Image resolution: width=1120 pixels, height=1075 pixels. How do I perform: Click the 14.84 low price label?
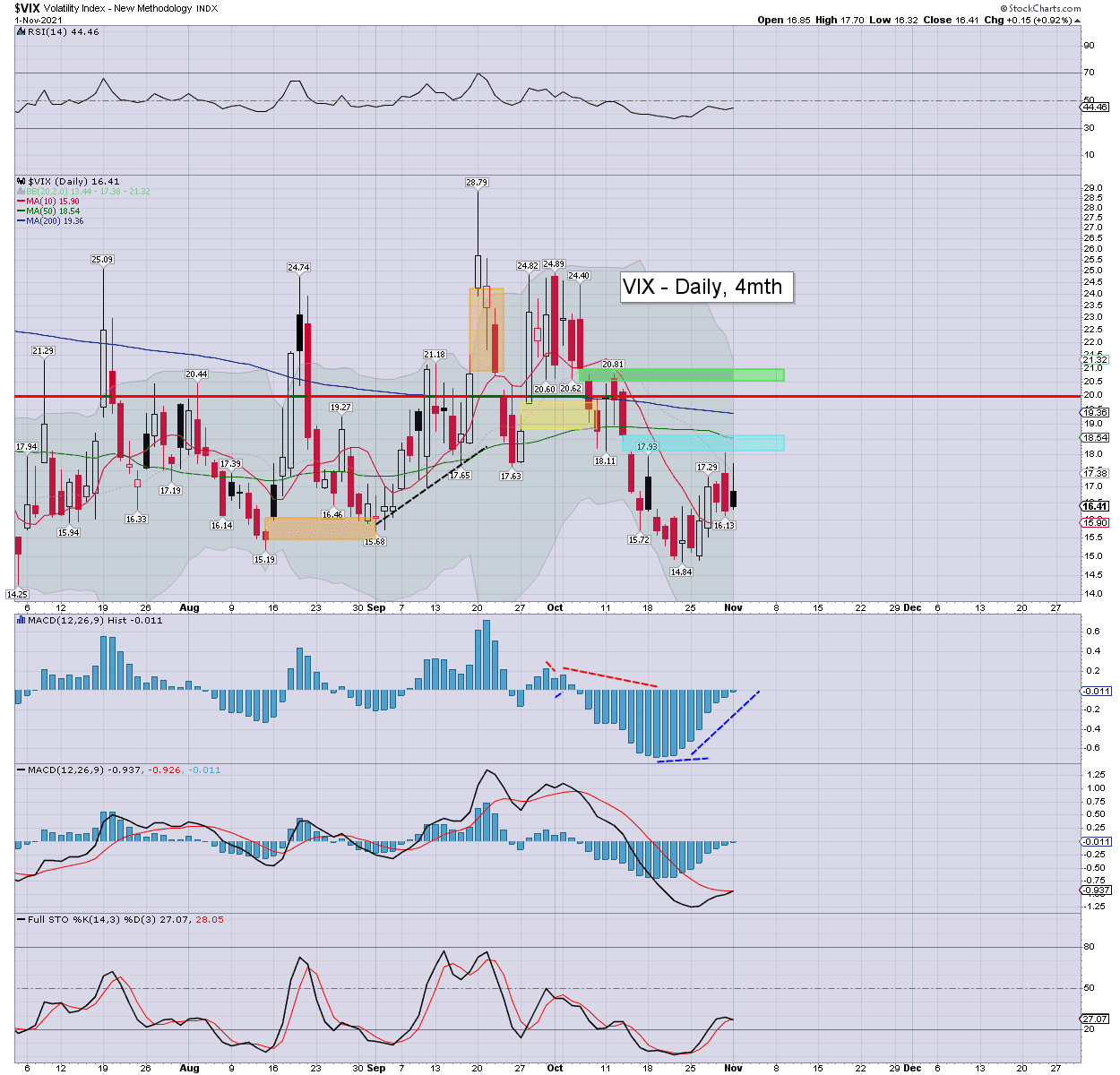tap(681, 572)
